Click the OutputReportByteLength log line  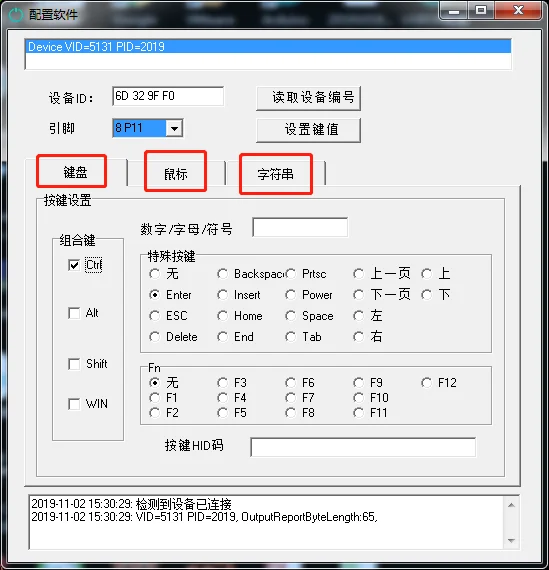(205, 517)
